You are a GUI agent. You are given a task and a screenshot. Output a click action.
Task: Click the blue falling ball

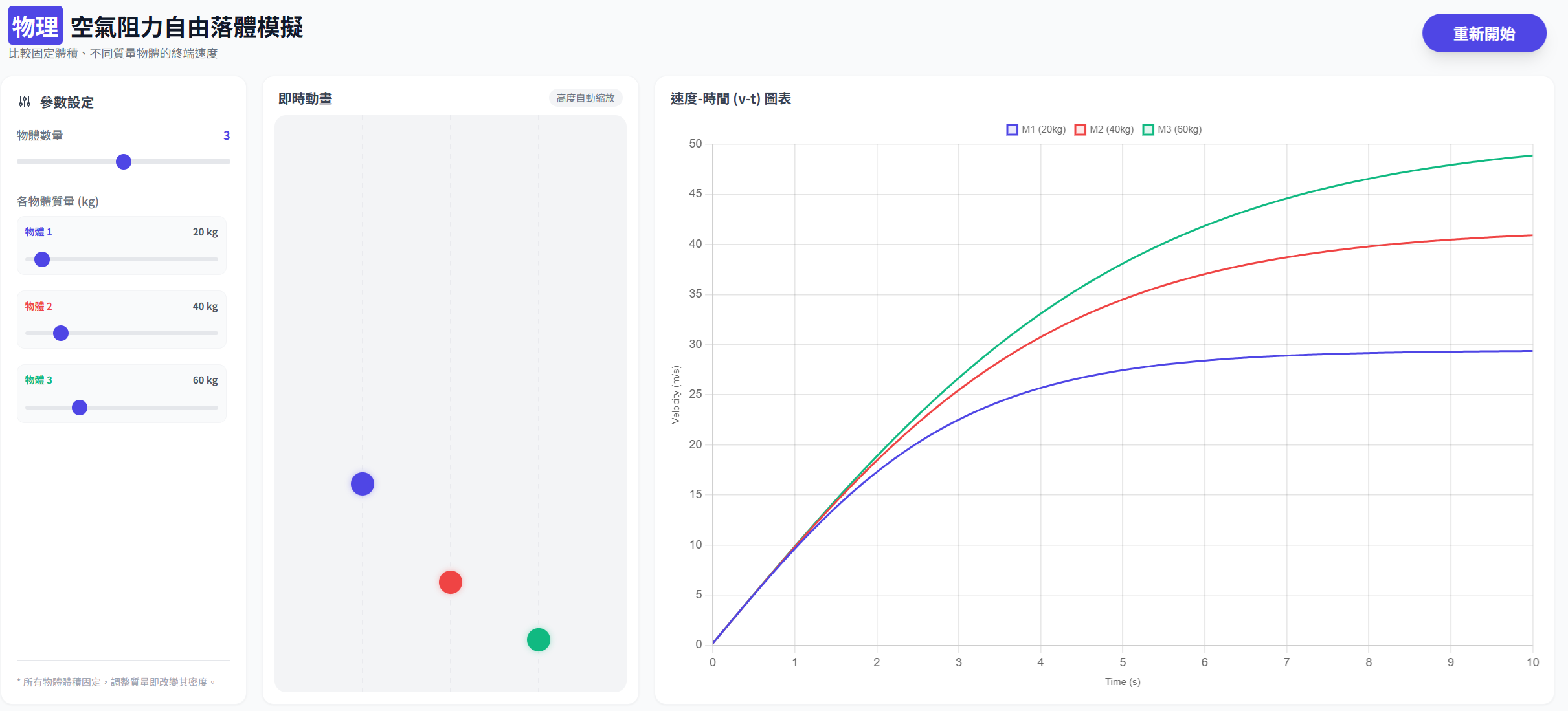pyautogui.click(x=363, y=484)
